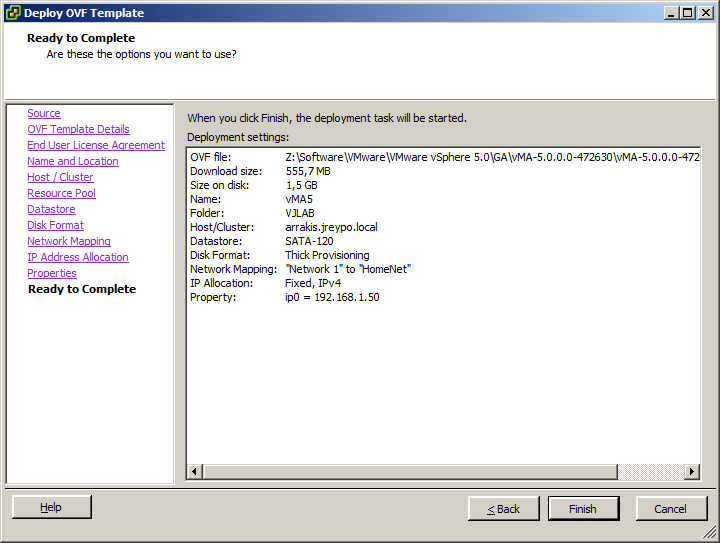Go to the Datastore step

(51, 209)
